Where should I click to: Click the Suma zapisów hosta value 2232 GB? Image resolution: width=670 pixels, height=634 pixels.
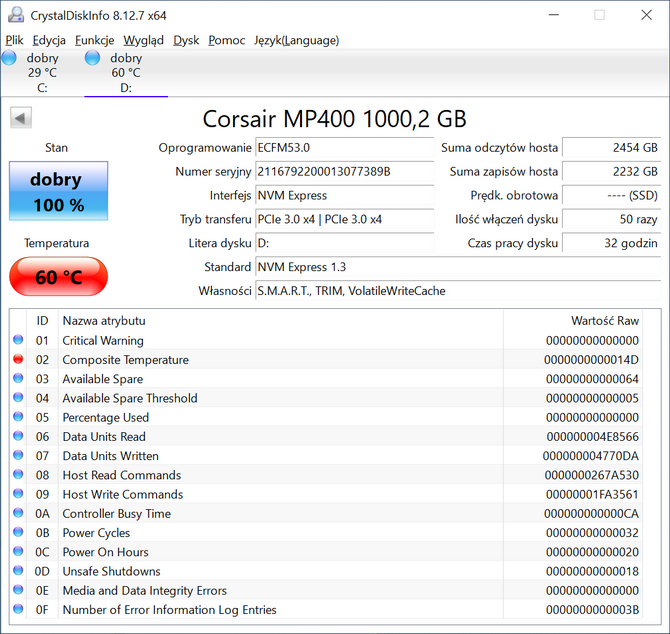611,172
